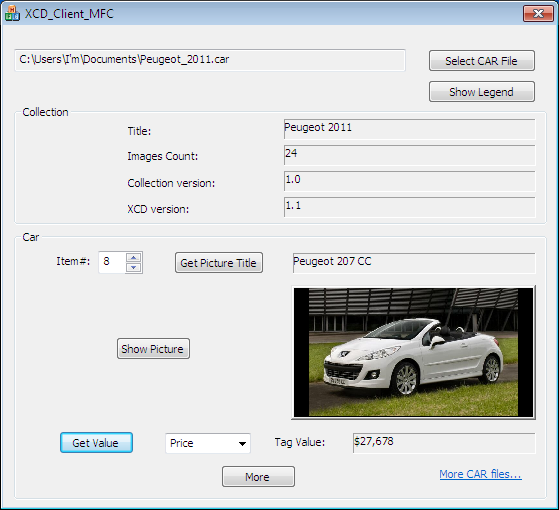Click the collection Title field showing Peugeot 2011
The image size is (559, 510).
click(409, 129)
